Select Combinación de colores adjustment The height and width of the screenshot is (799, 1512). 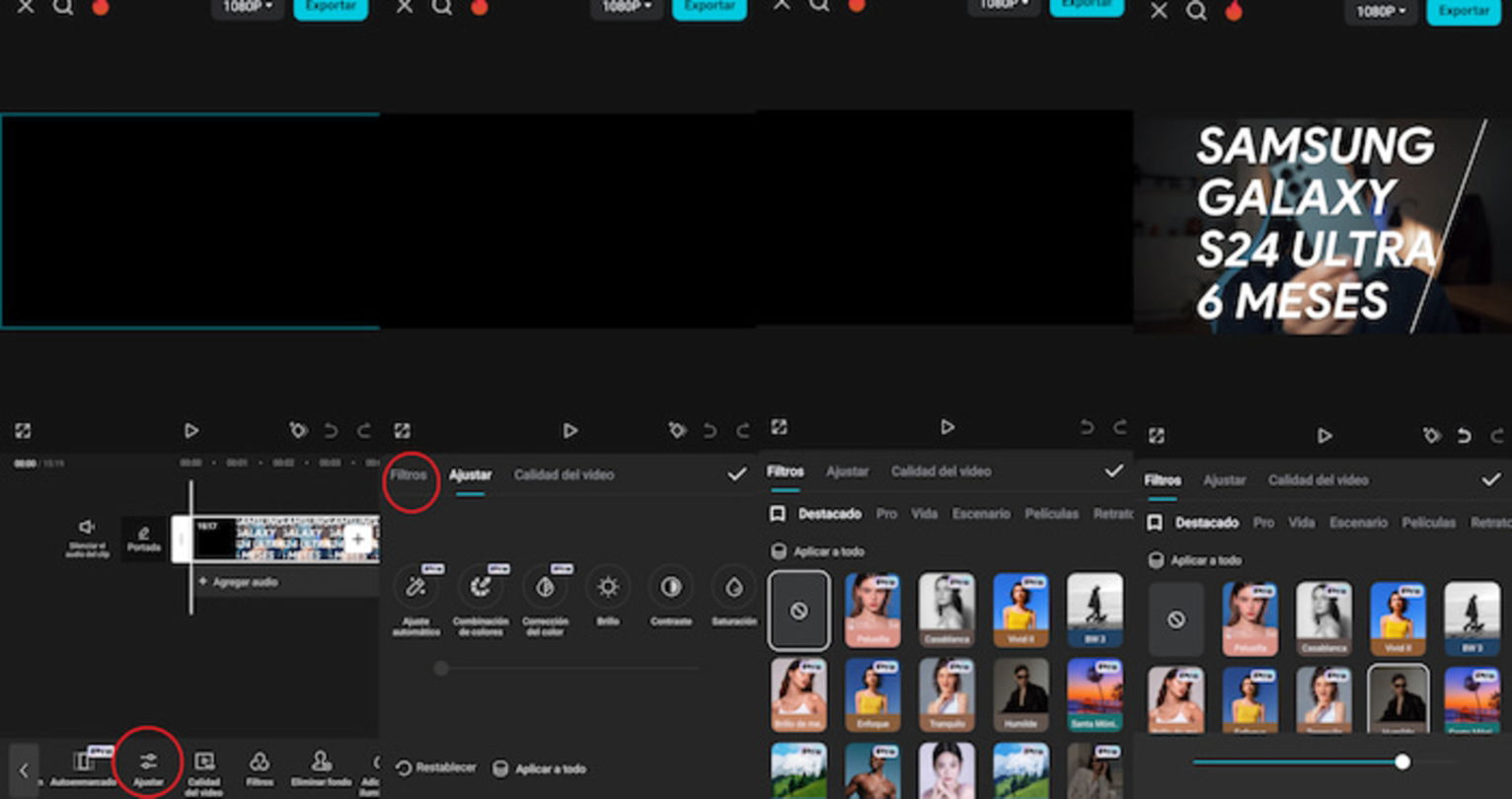481,598
